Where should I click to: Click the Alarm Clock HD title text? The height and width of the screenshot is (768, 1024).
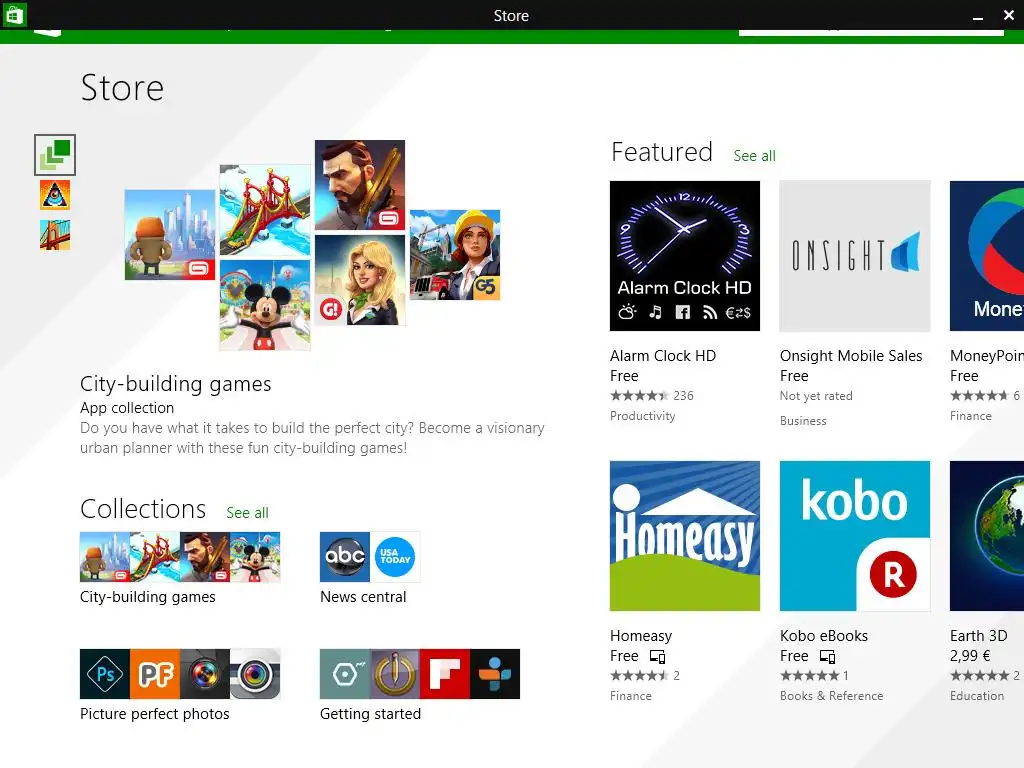click(x=663, y=356)
